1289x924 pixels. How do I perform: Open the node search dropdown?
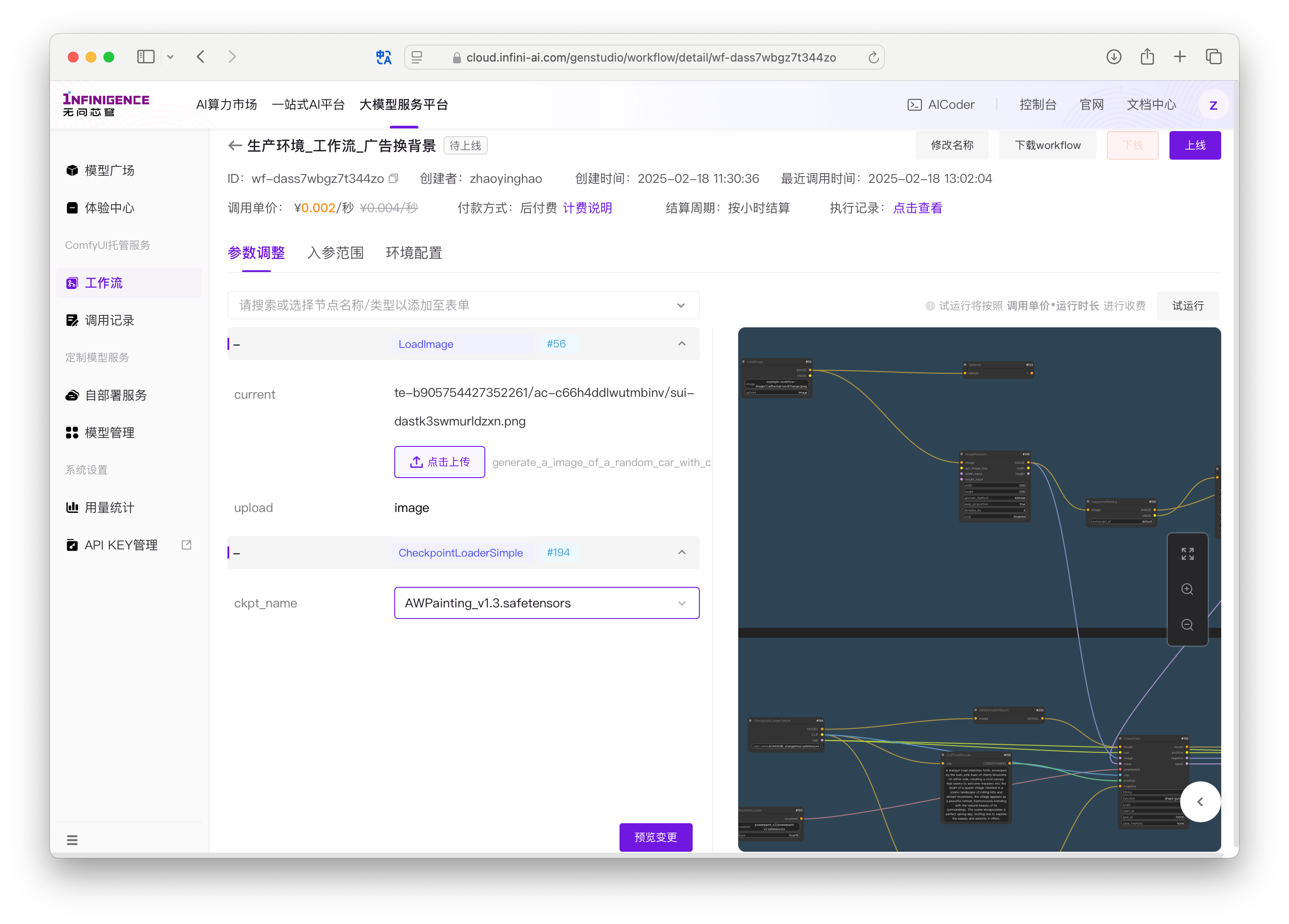click(x=463, y=305)
